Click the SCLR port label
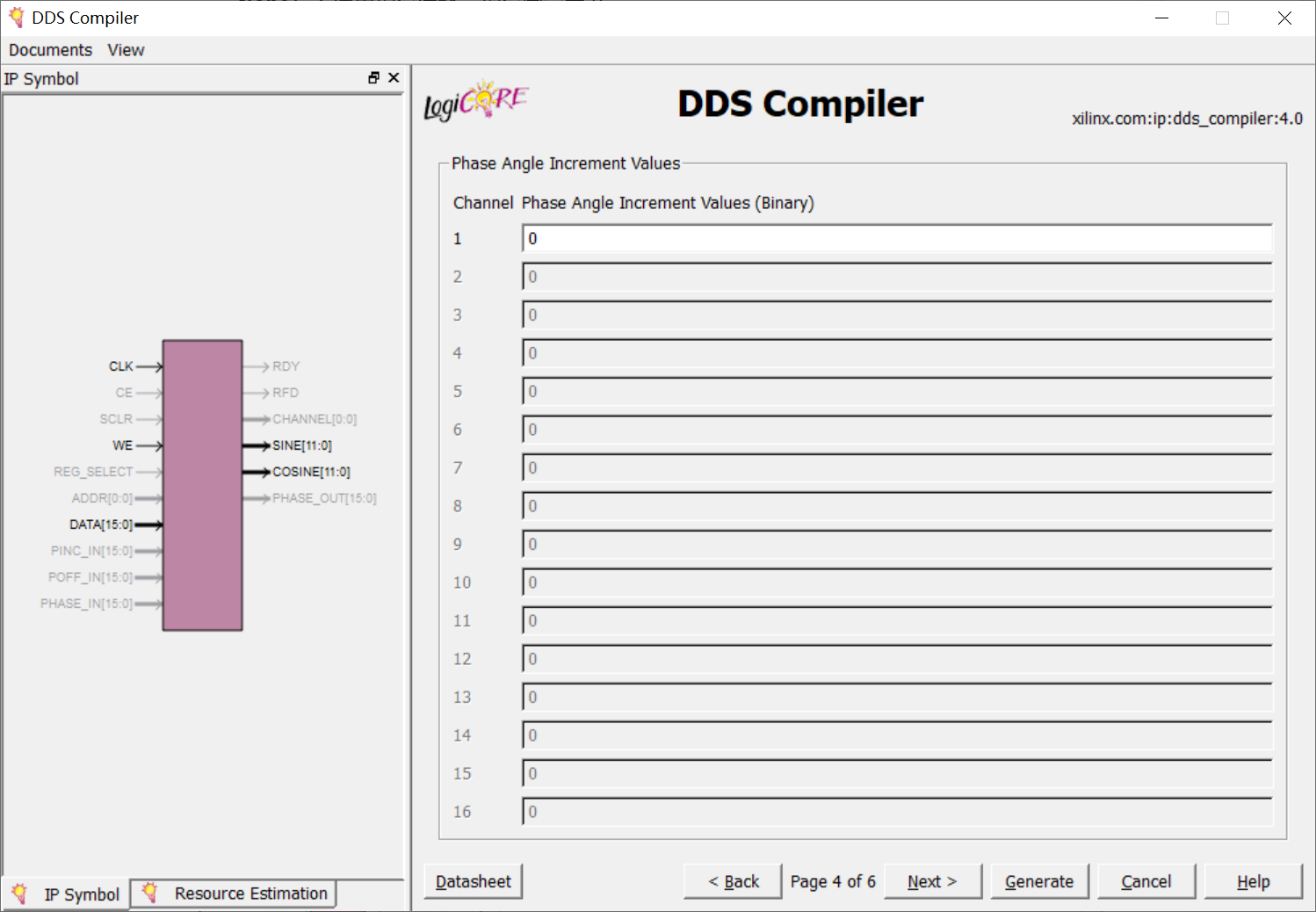 [116, 419]
